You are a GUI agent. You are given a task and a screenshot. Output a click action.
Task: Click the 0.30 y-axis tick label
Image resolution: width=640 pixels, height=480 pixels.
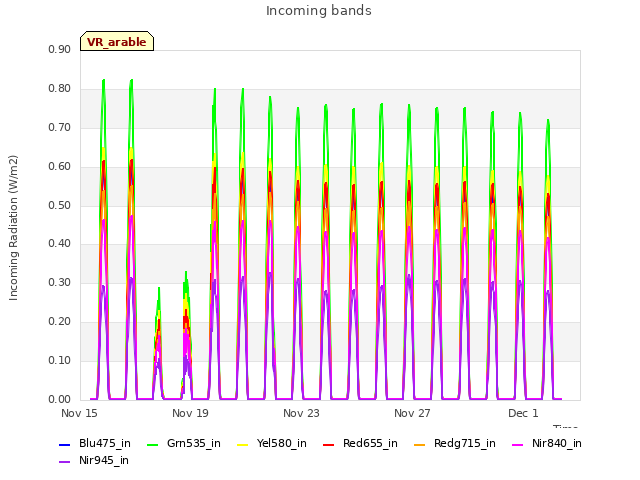59,282
